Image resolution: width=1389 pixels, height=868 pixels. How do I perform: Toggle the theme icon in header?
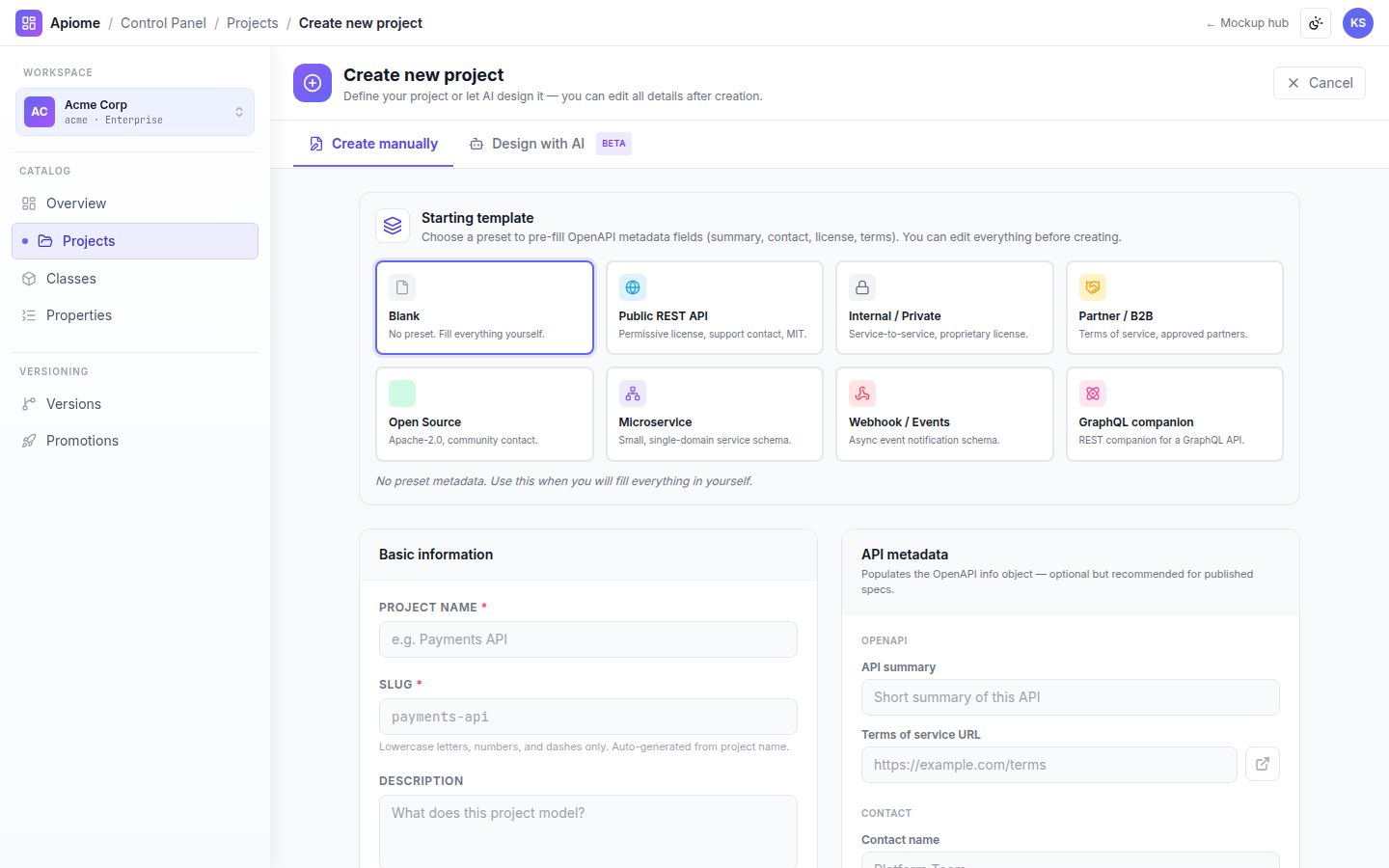(x=1316, y=23)
